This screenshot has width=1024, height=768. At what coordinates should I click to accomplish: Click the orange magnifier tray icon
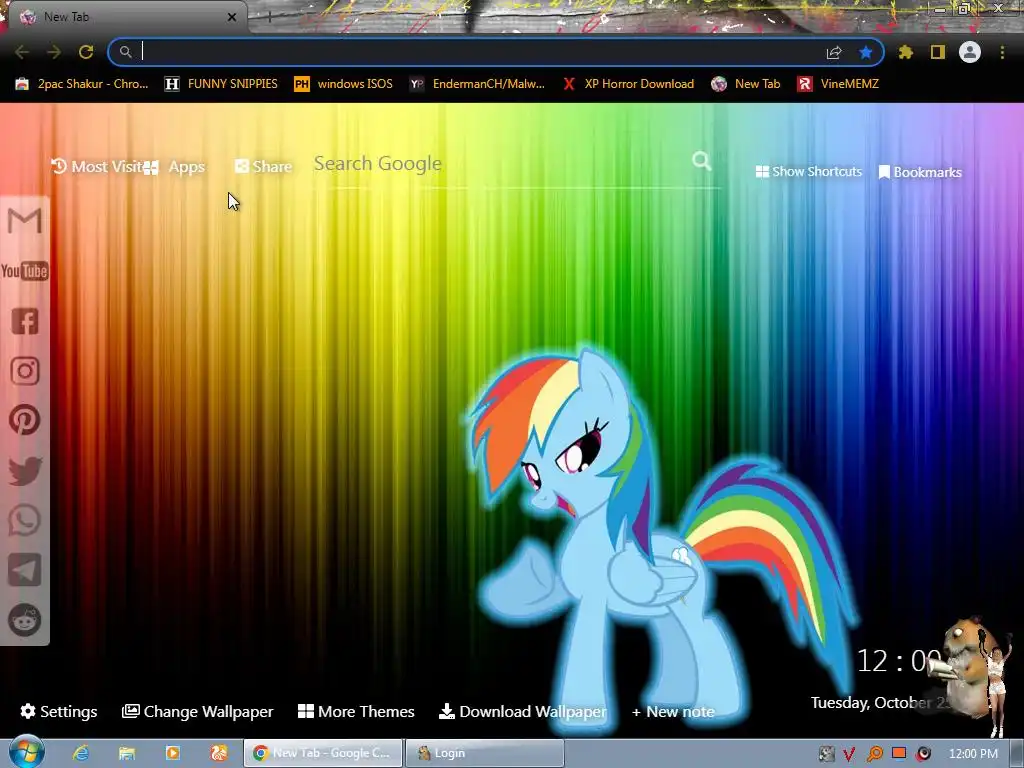[874, 754]
